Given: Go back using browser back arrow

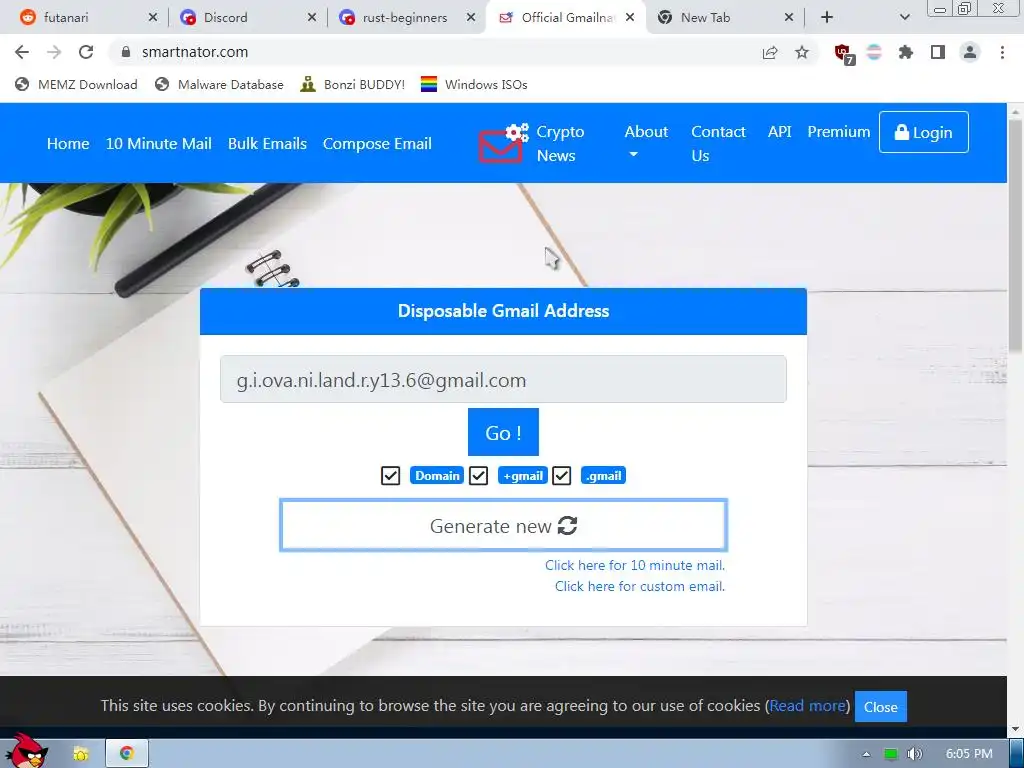Looking at the screenshot, I should (22, 52).
